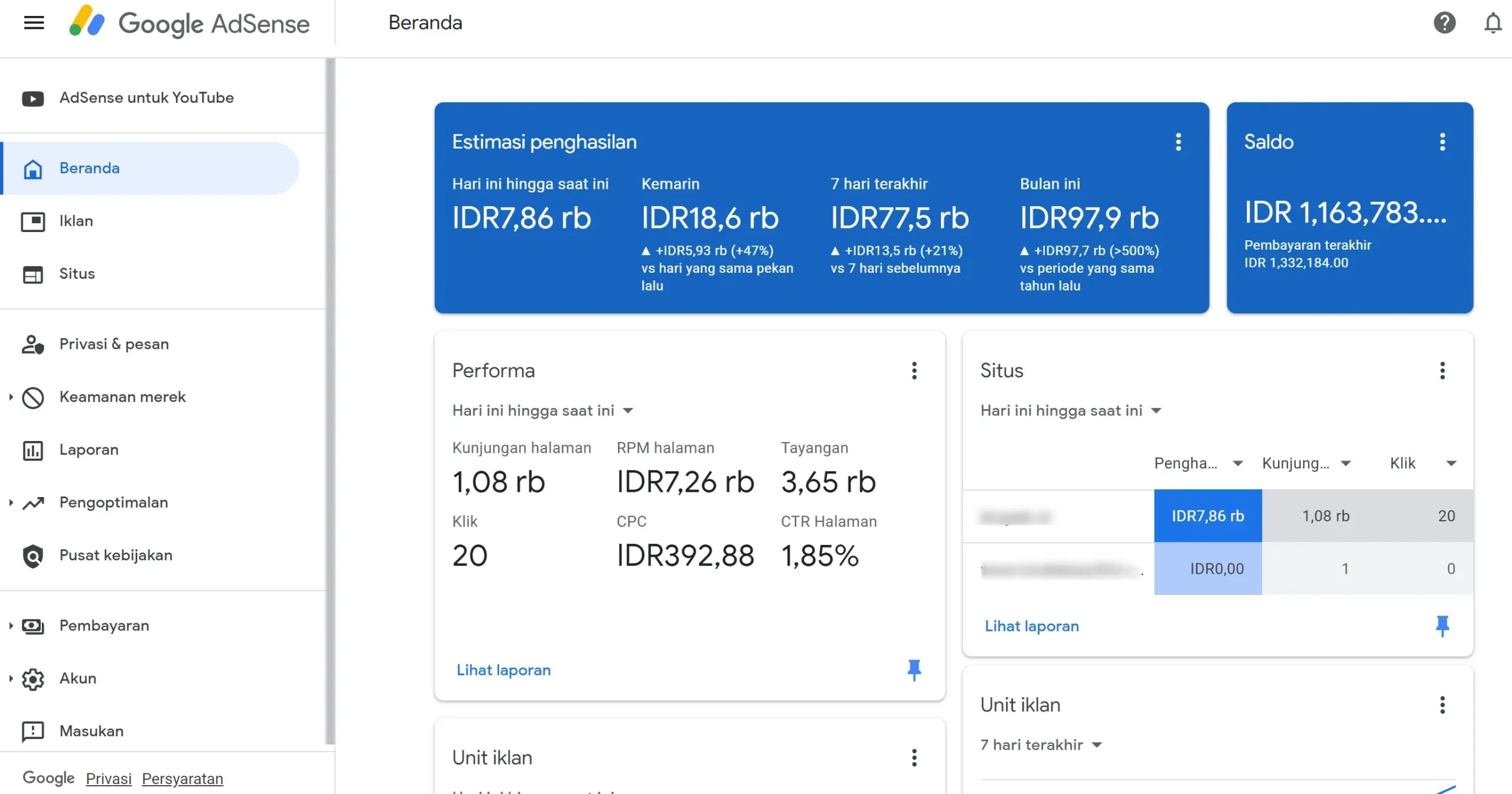Click the CPC value IDR392,88
This screenshot has height=794, width=1512.
coord(685,556)
